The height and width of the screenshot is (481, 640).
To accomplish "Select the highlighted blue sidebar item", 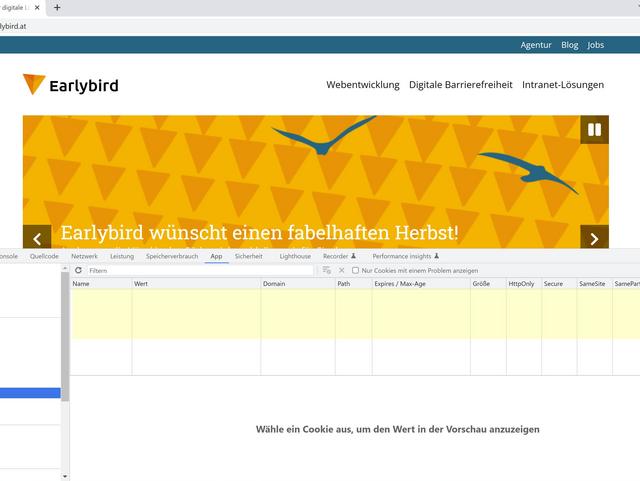I will point(30,393).
